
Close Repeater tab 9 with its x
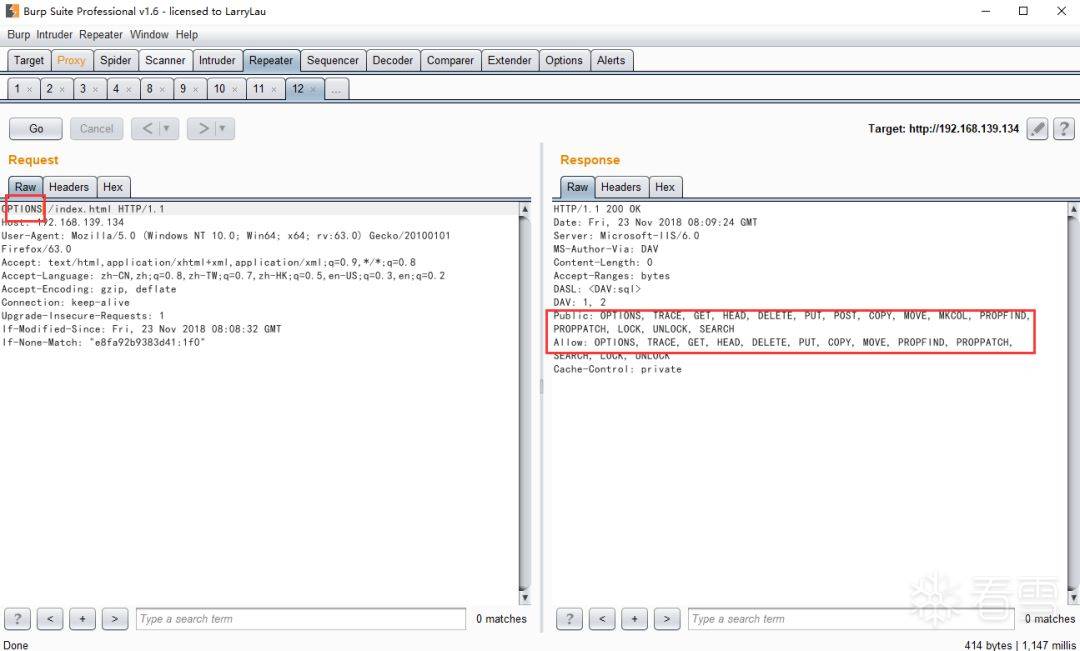tap(196, 90)
